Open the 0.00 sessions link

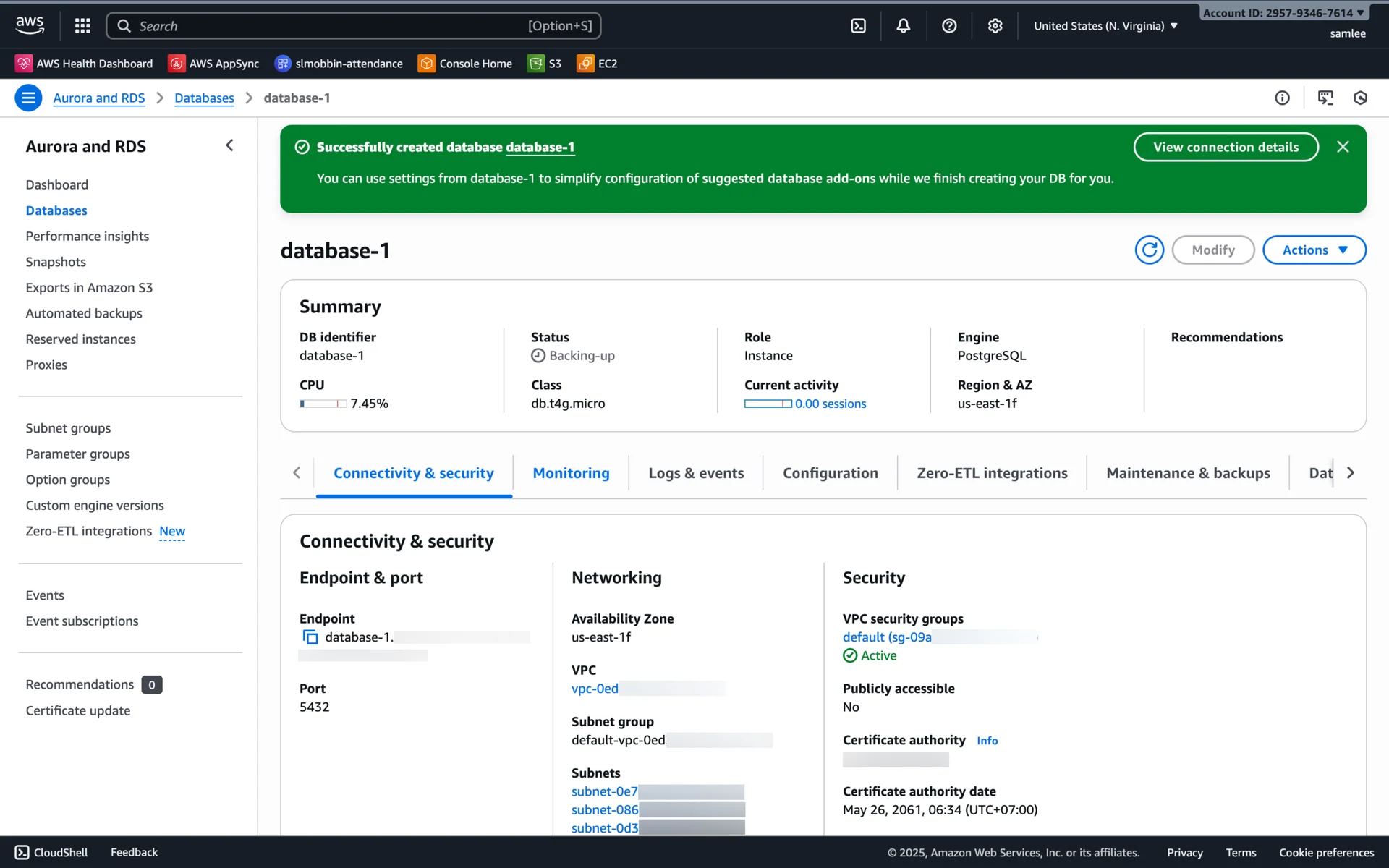coord(830,404)
